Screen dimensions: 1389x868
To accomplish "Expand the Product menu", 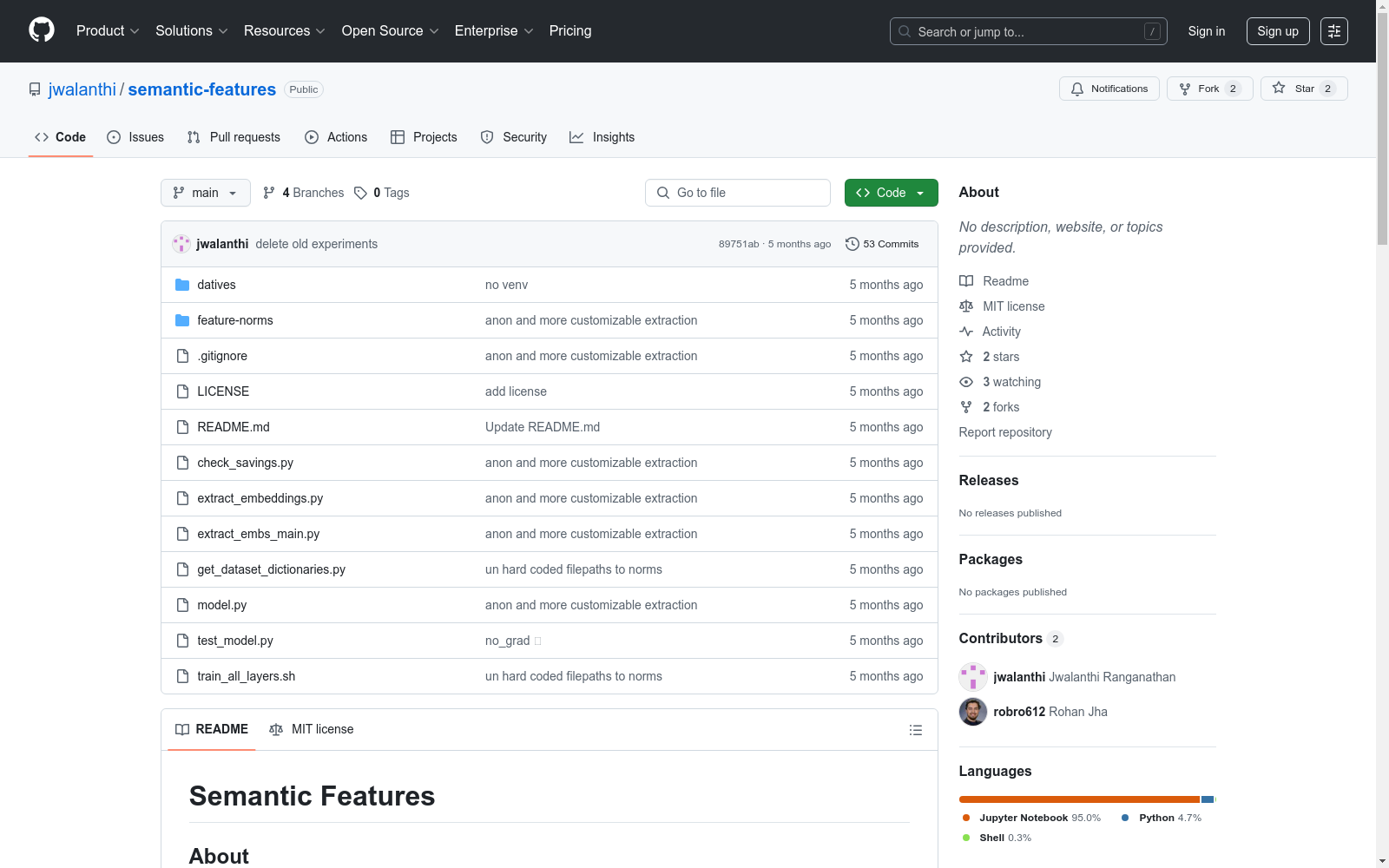I will (x=108, y=31).
